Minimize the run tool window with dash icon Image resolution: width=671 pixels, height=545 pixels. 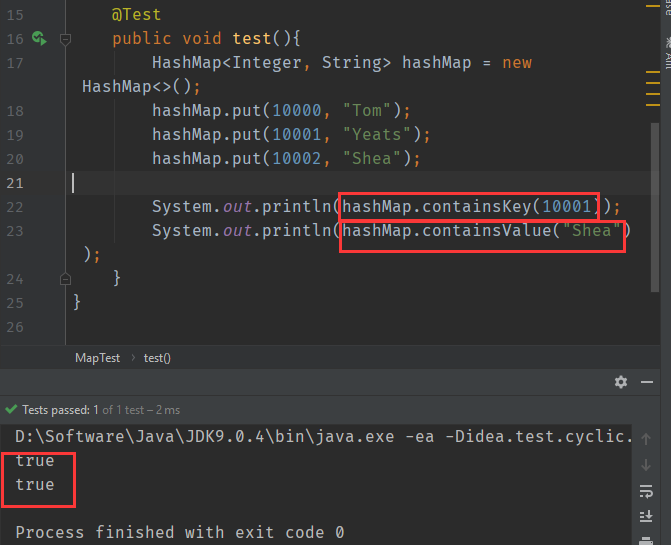(x=647, y=382)
